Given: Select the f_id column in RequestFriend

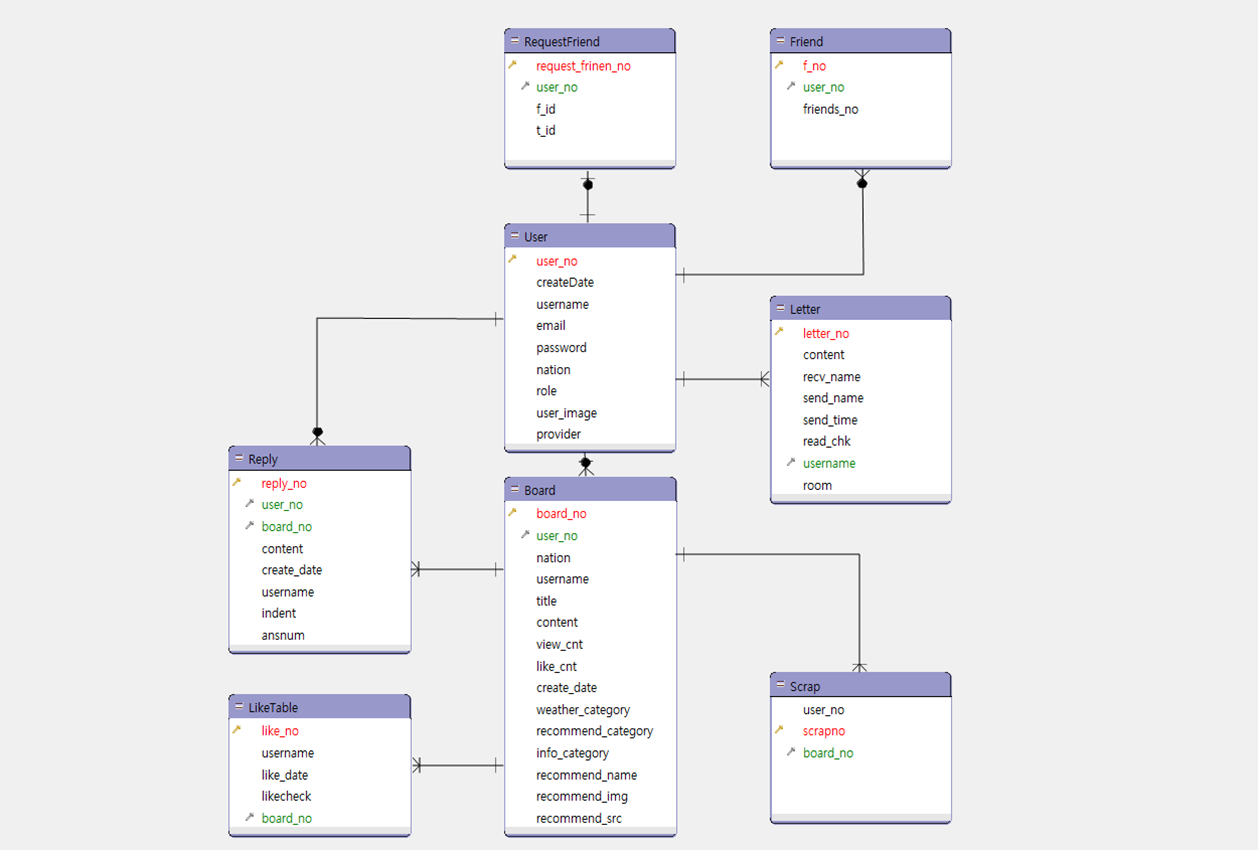Looking at the screenshot, I should 546,109.
